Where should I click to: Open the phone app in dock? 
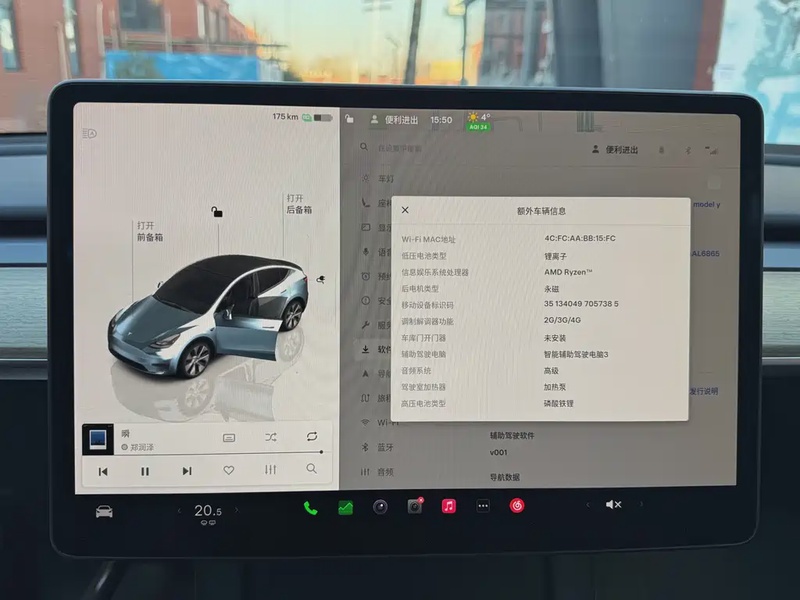(310, 507)
